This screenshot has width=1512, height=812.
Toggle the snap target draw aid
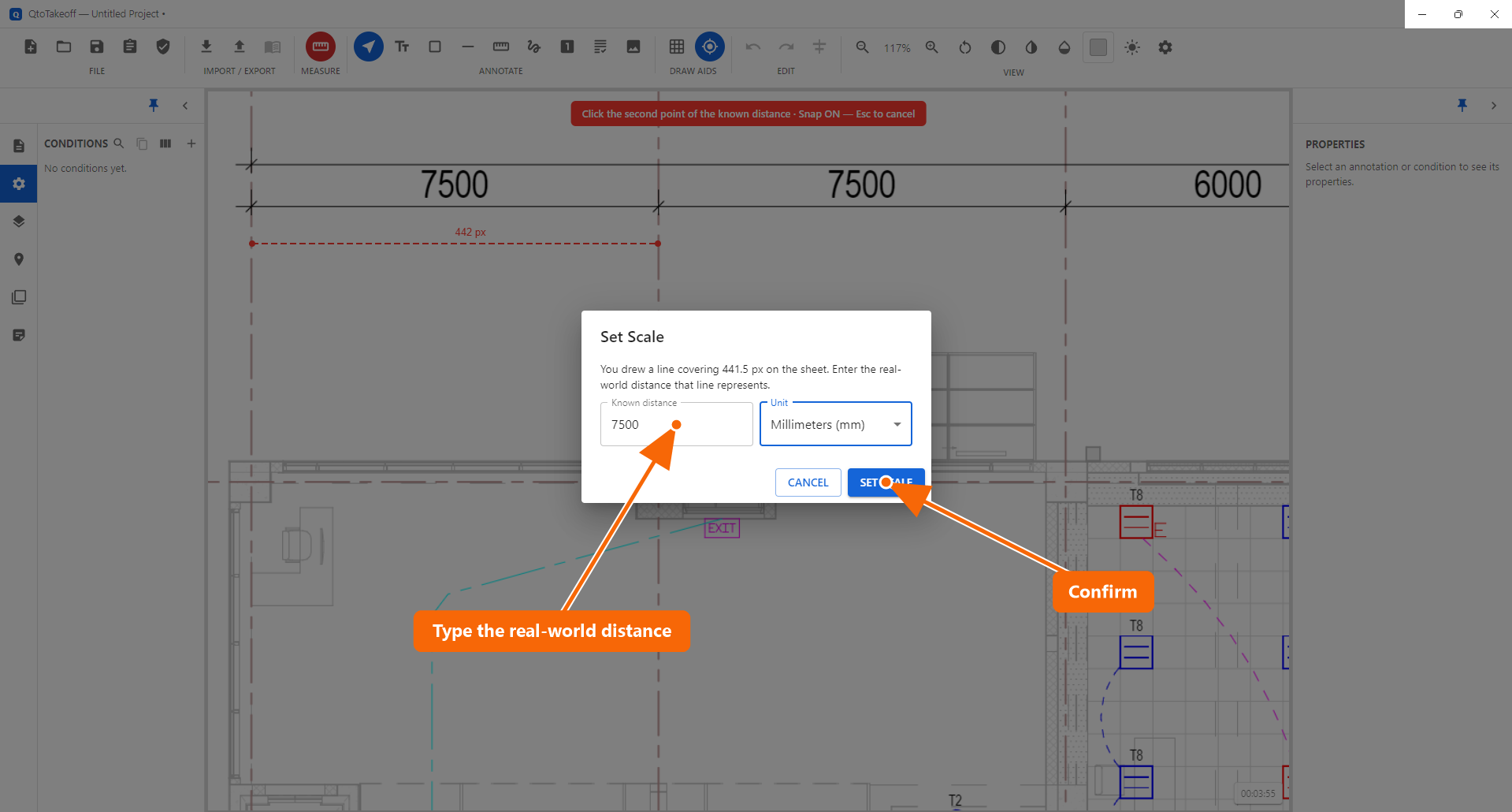(710, 47)
